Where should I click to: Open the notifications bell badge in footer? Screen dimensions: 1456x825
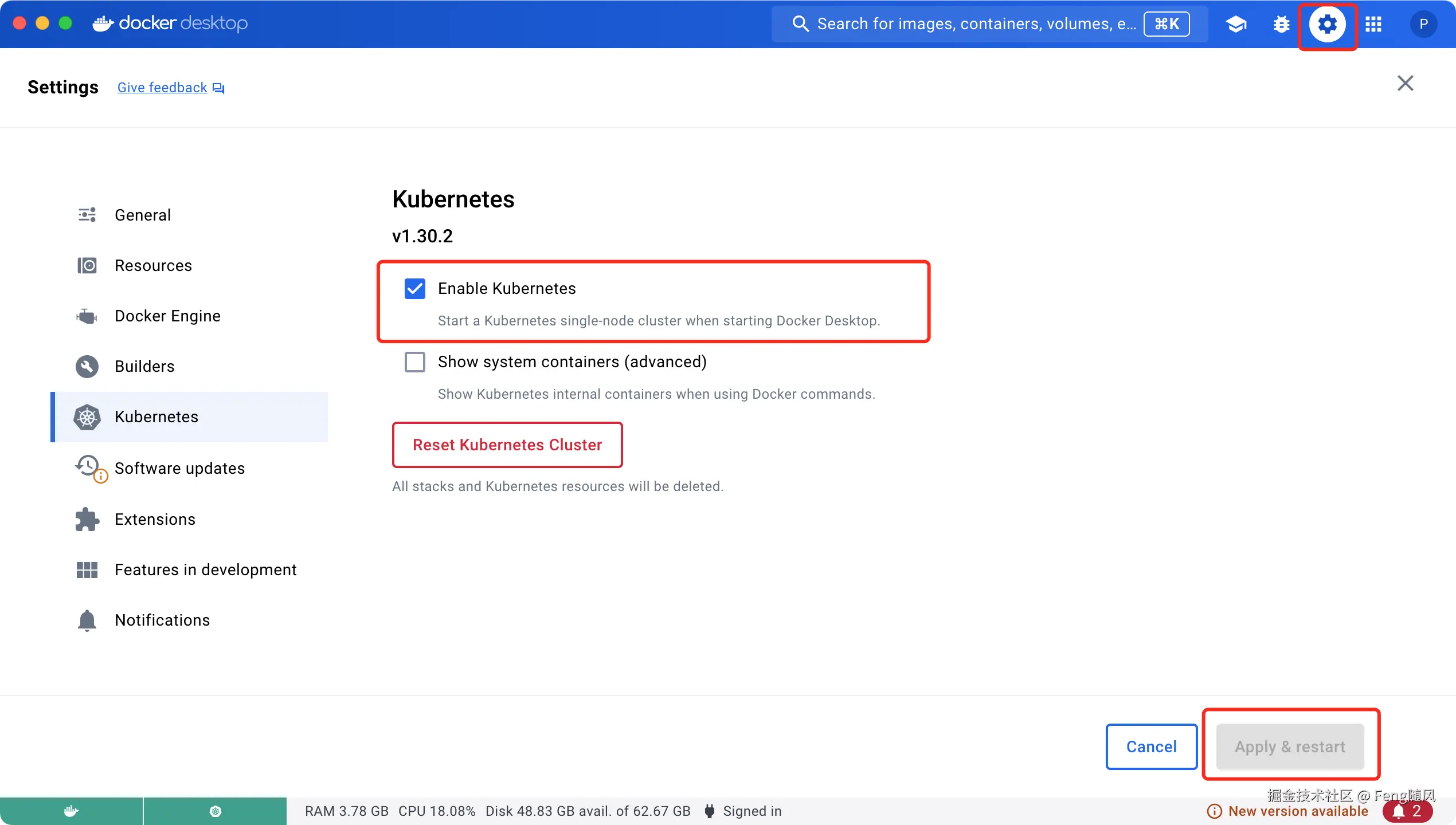pyautogui.click(x=1407, y=811)
